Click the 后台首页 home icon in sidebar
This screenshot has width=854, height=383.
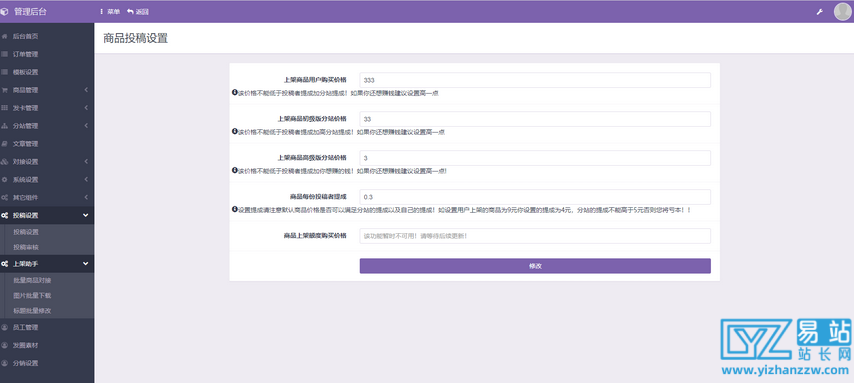click(x=4, y=37)
